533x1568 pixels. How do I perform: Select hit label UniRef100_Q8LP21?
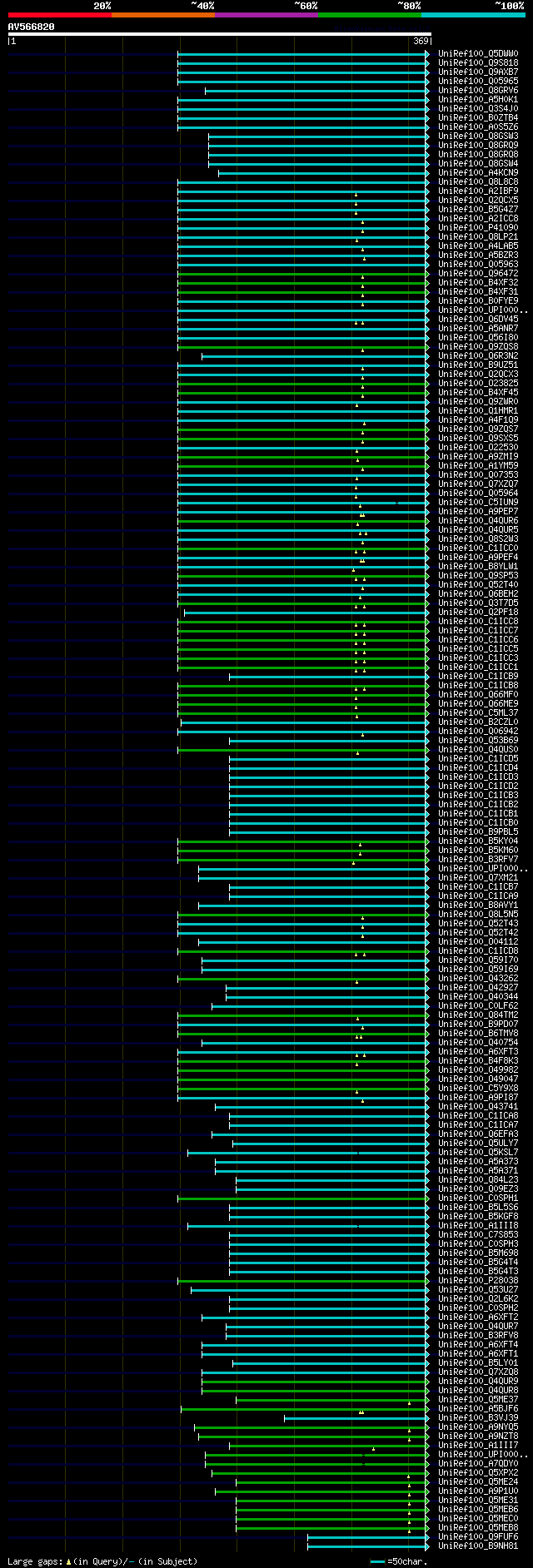pos(478,236)
